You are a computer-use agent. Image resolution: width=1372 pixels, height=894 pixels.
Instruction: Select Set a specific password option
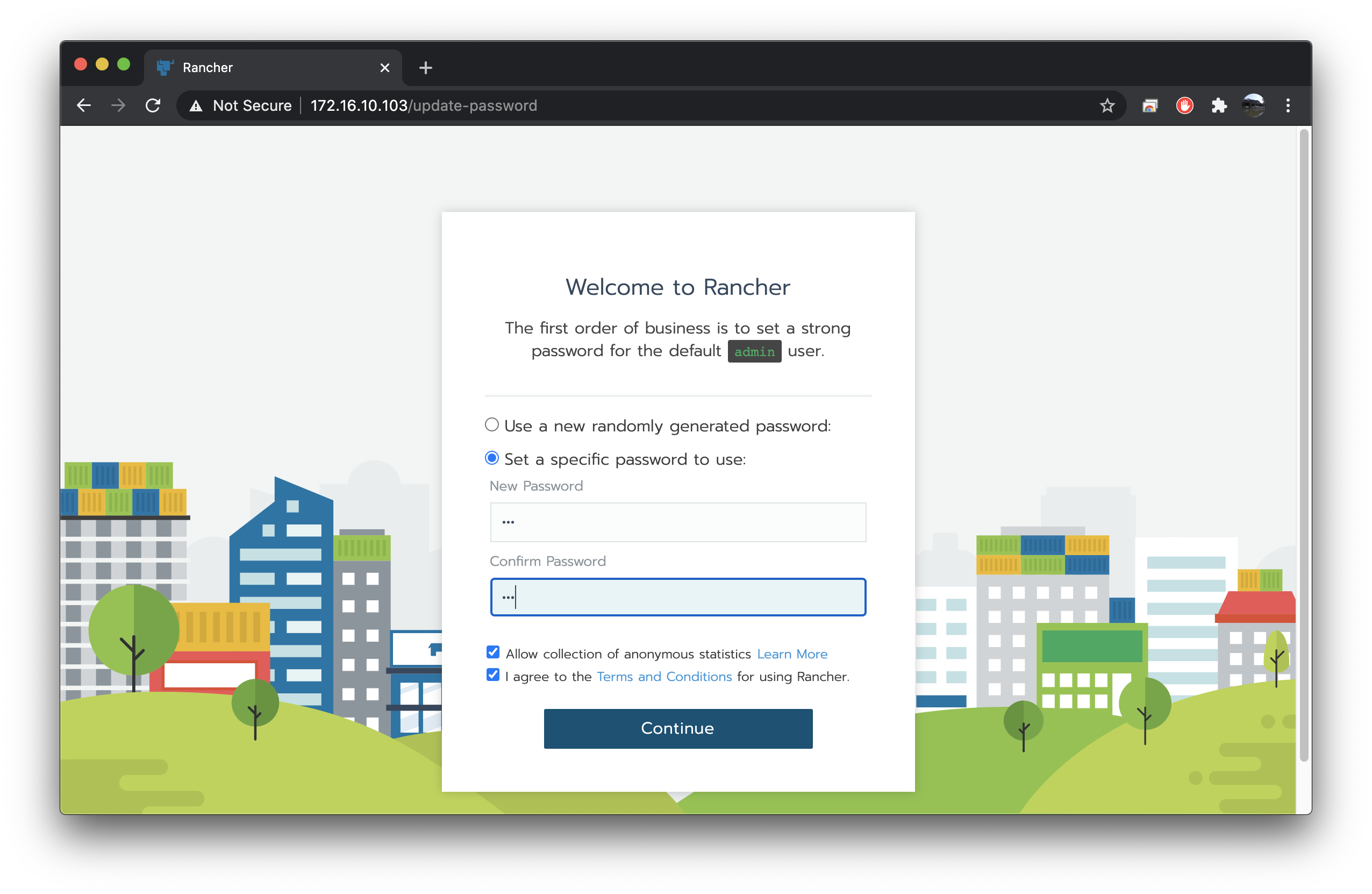pyautogui.click(x=492, y=458)
